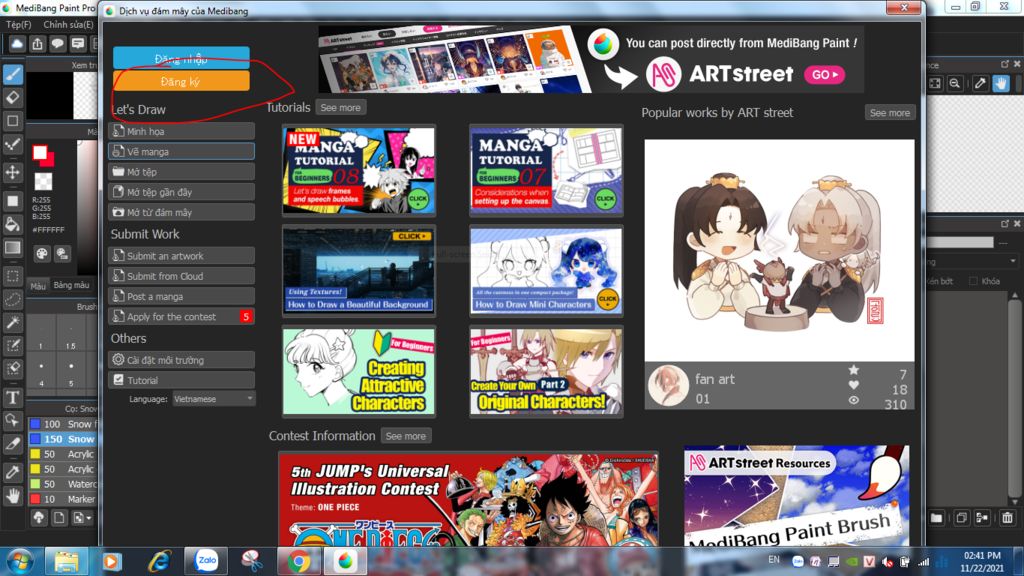Image resolution: width=1024 pixels, height=576 pixels.
Task: Open Cài đặt môi trường settings
Action: click(182, 360)
